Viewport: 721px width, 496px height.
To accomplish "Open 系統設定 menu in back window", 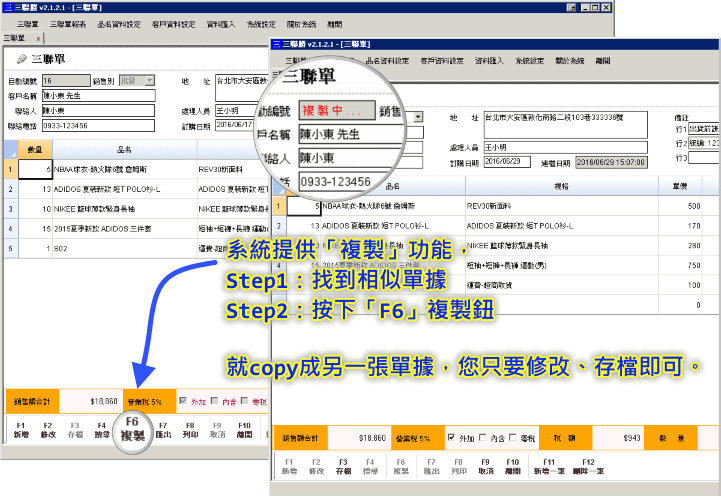I will 261,24.
